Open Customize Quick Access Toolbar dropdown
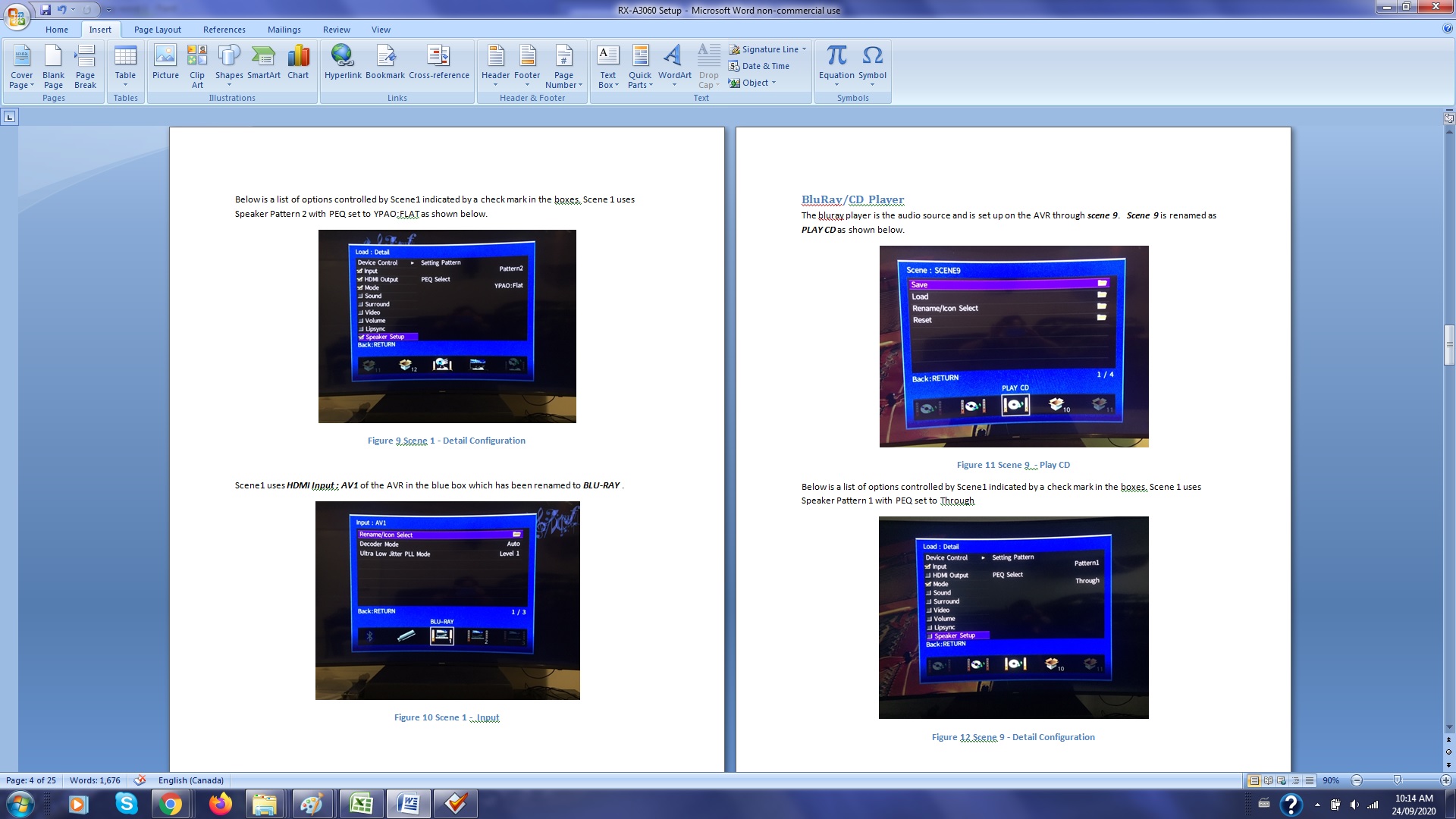Viewport: 1456px width, 819px height. pos(108,10)
